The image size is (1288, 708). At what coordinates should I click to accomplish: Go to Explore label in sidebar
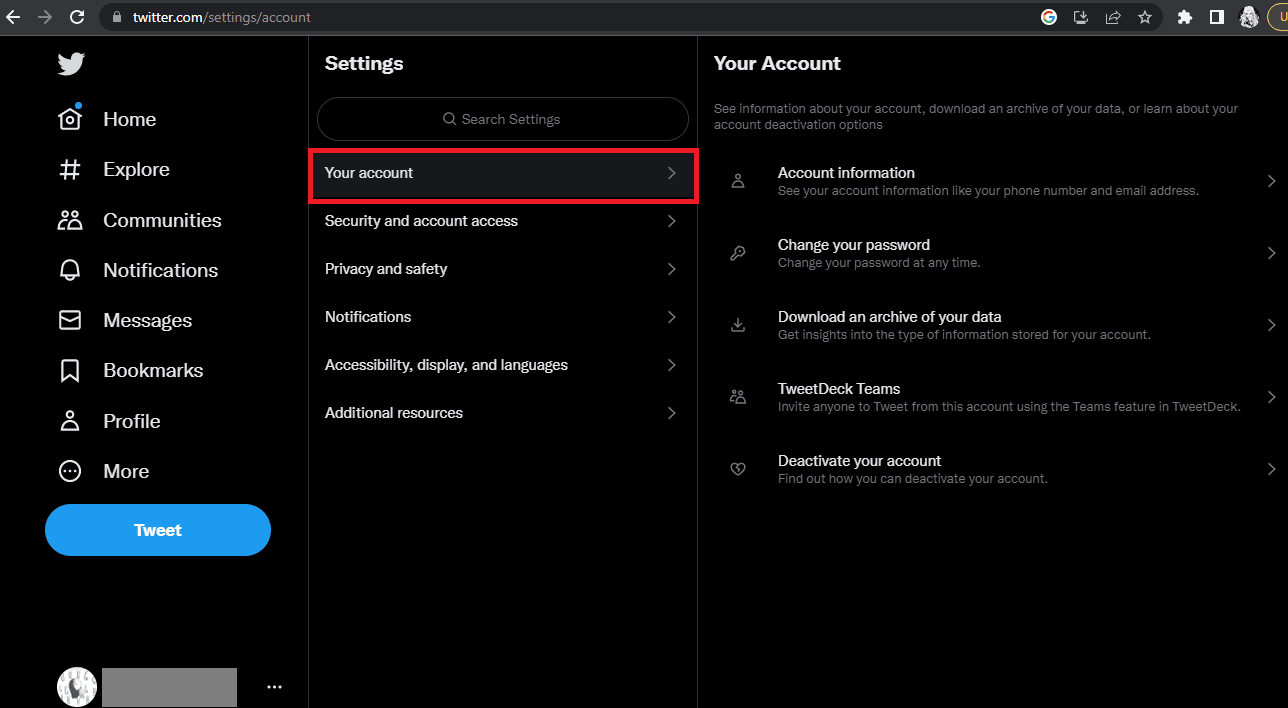click(x=136, y=169)
